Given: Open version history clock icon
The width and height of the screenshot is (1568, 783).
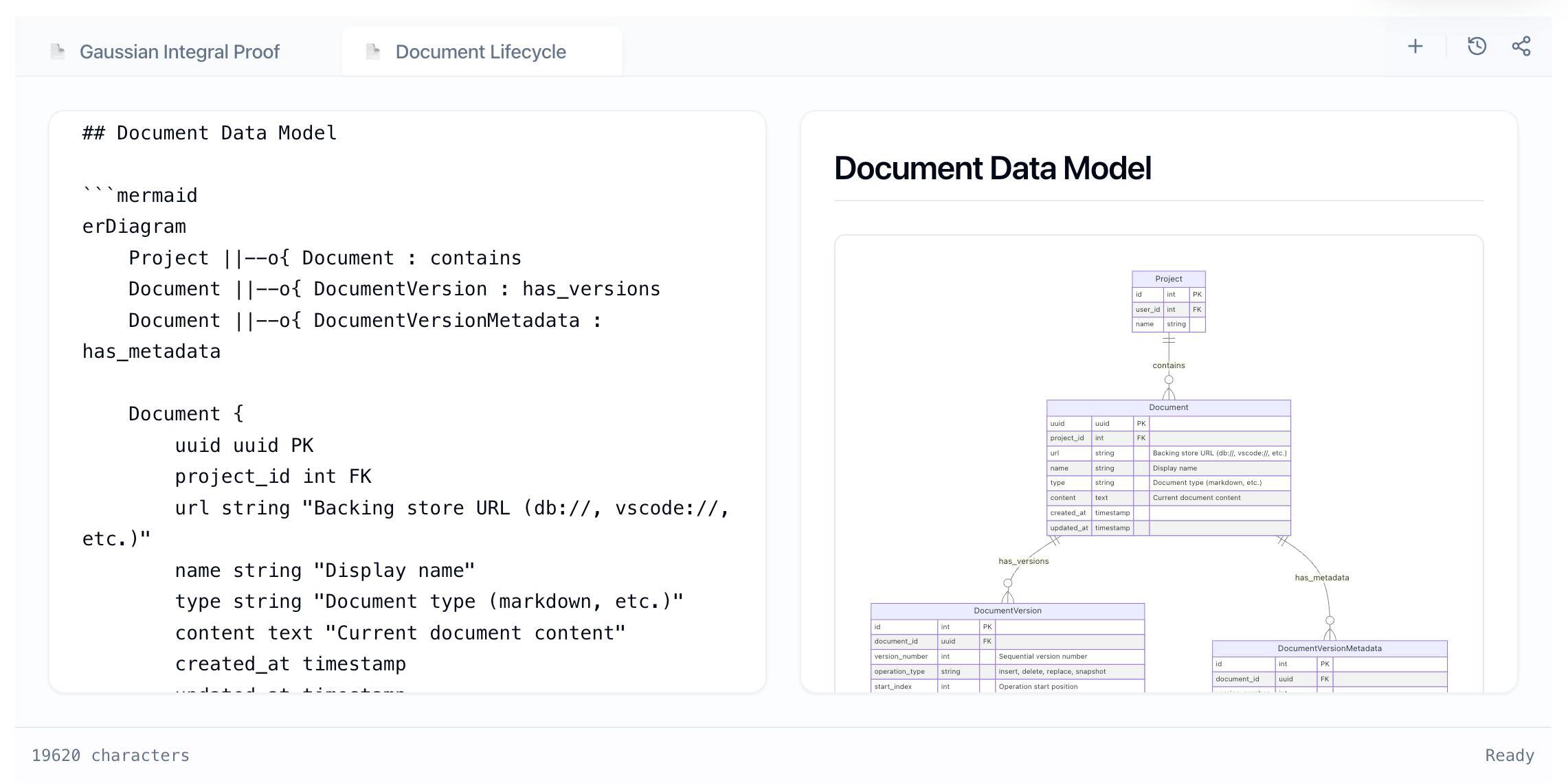Looking at the screenshot, I should coord(1477,47).
